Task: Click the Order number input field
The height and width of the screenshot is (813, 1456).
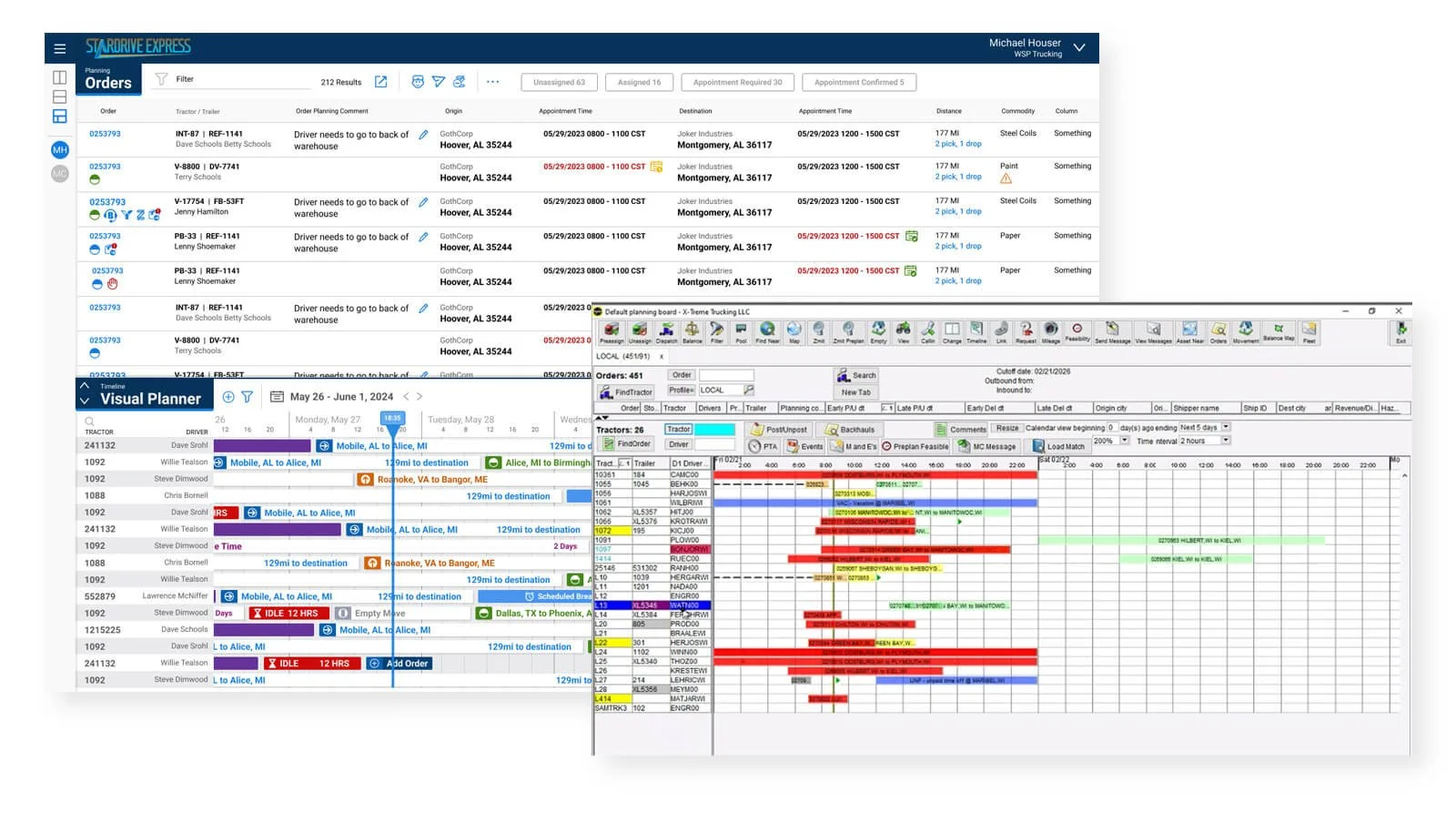Action: coord(726,374)
